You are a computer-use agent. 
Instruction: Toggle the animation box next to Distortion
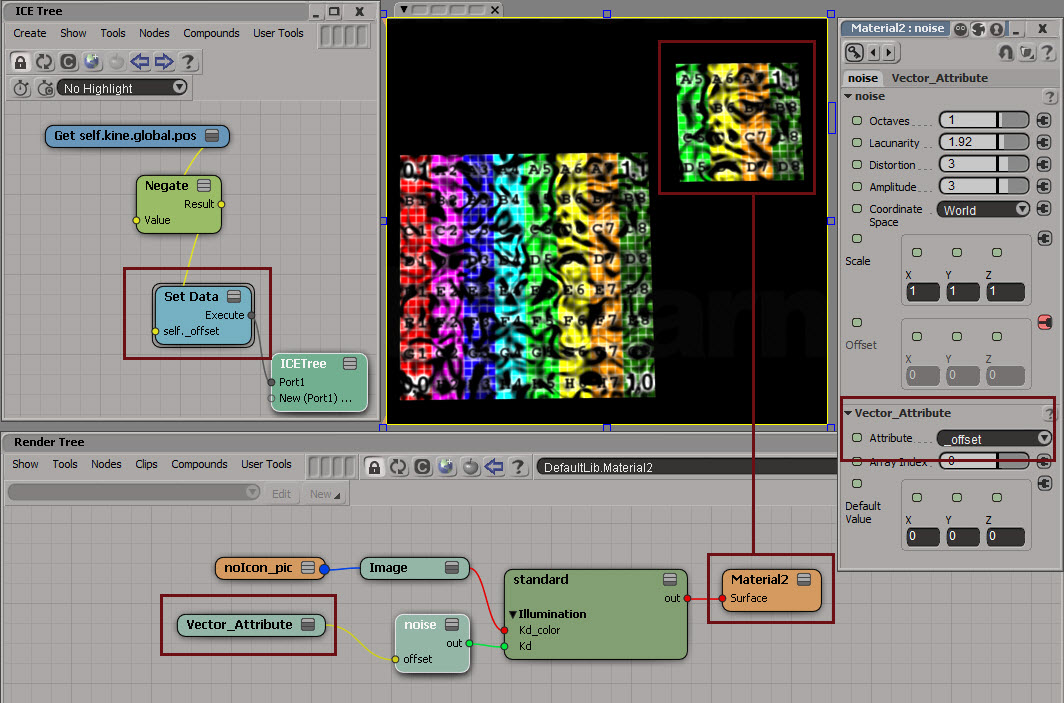tap(857, 164)
